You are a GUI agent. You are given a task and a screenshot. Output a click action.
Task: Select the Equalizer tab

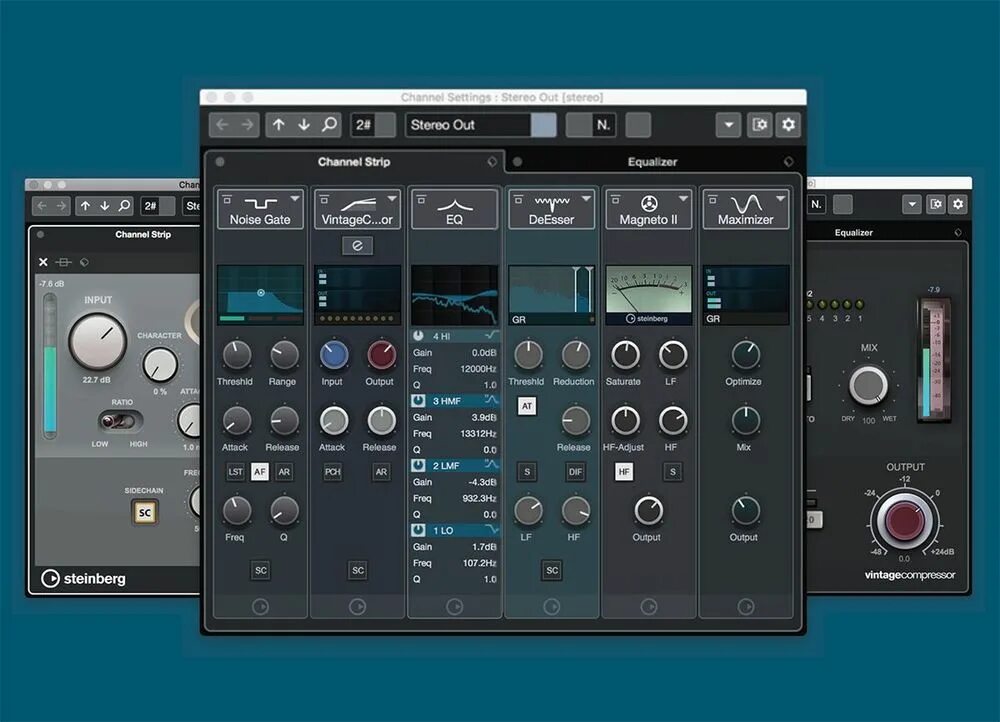point(652,162)
